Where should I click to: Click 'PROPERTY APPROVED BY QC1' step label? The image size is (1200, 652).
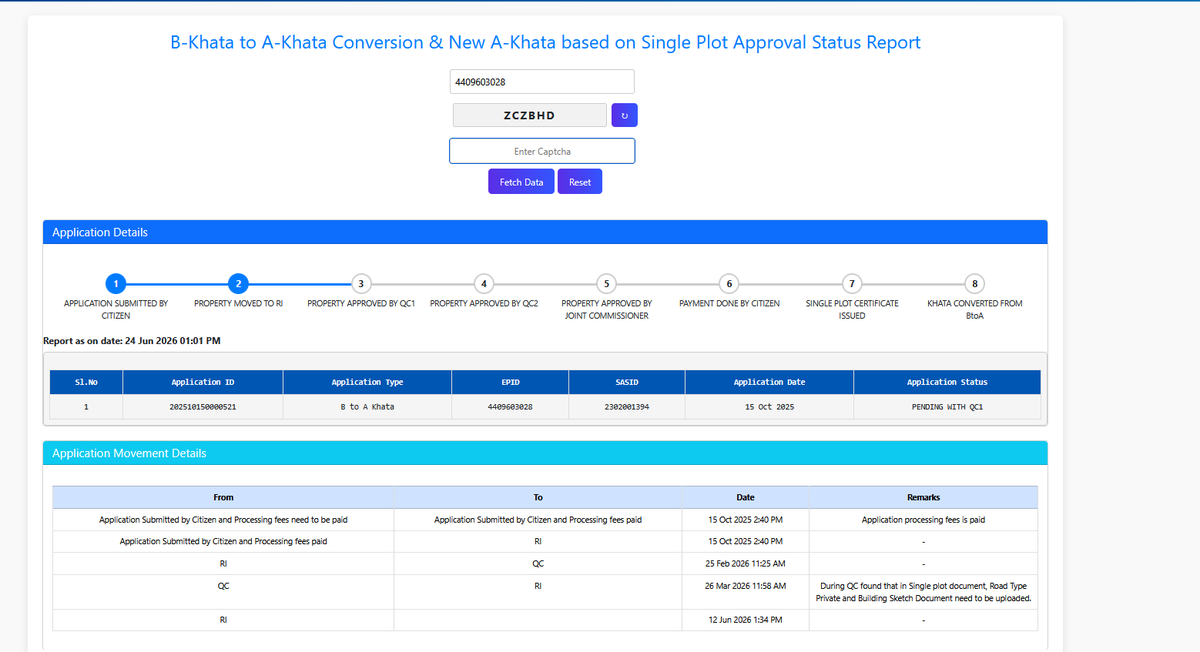point(361,303)
